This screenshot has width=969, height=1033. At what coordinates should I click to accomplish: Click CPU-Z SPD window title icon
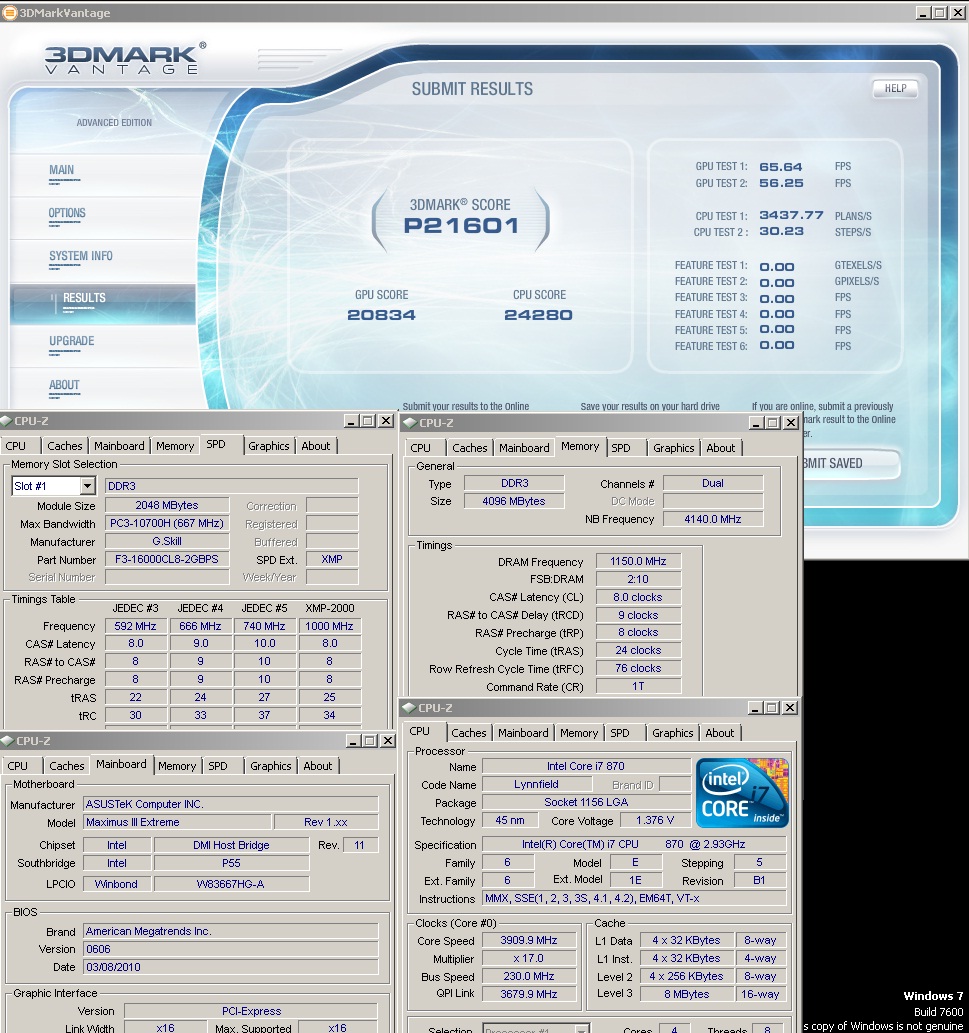(6, 420)
